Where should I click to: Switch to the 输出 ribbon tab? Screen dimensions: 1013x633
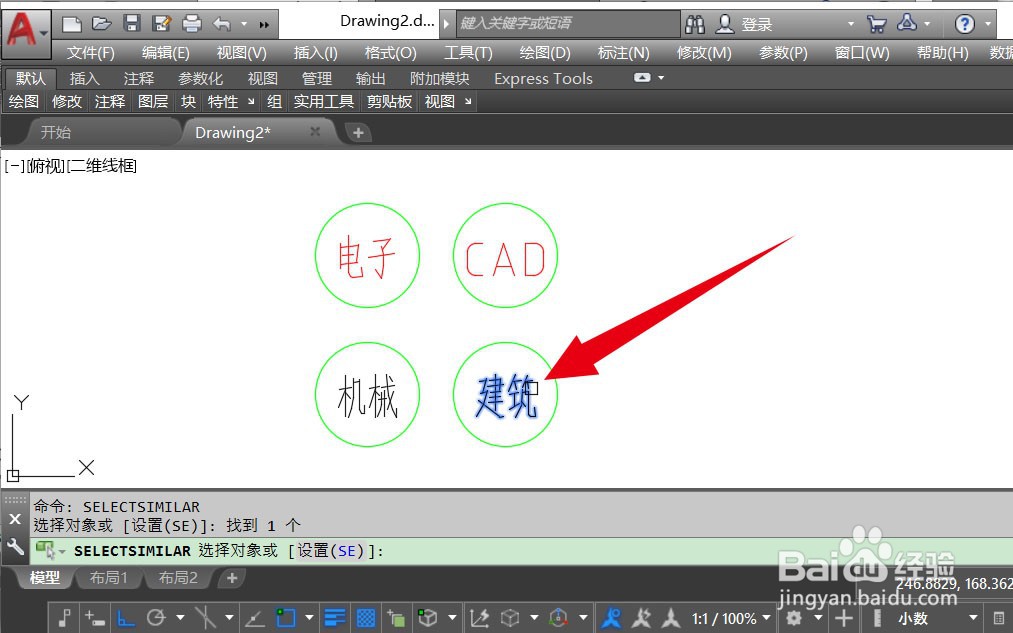(371, 79)
